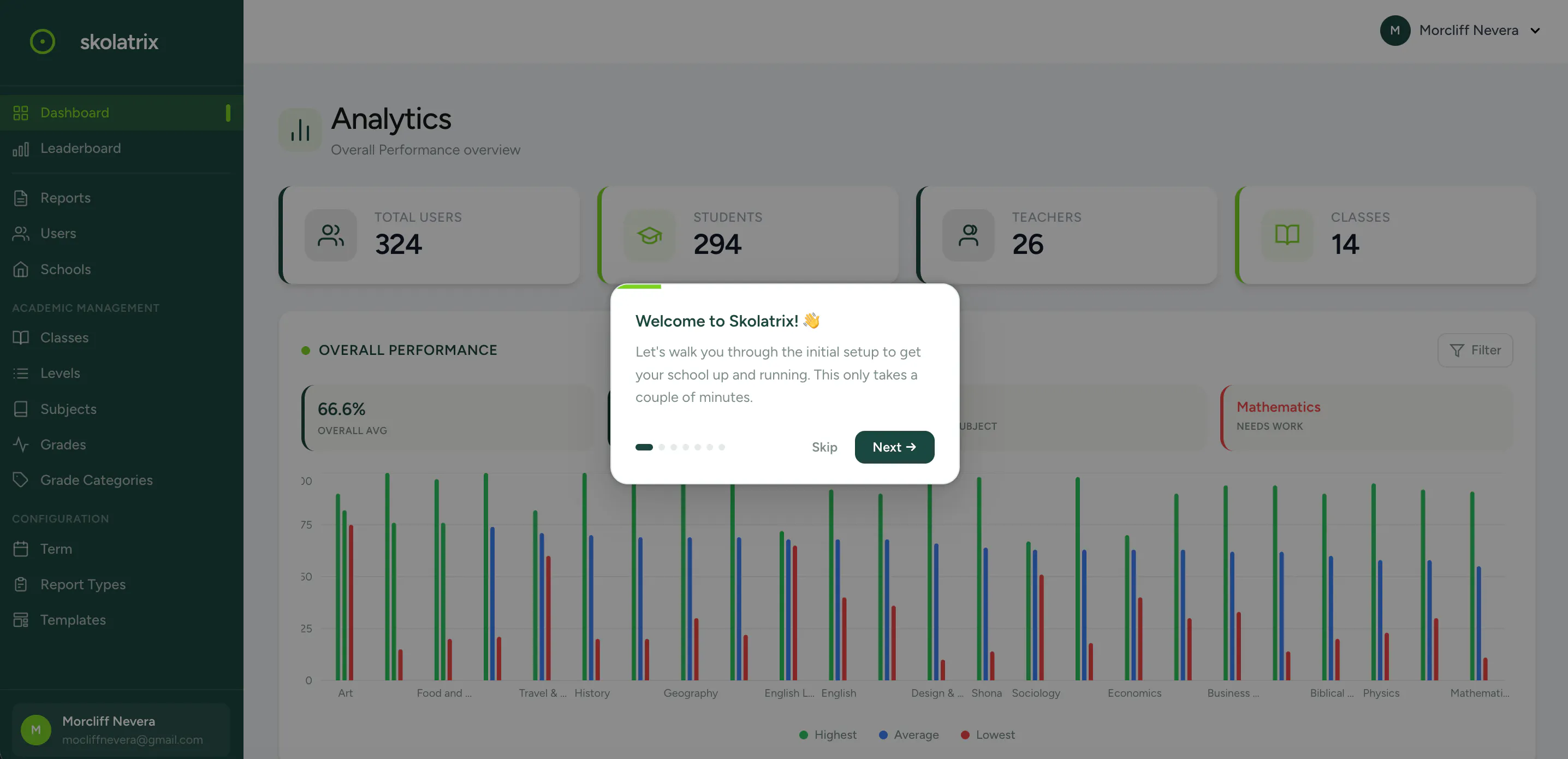Click the Geography axis label
The height and width of the screenshot is (759, 1568).
[x=690, y=693]
